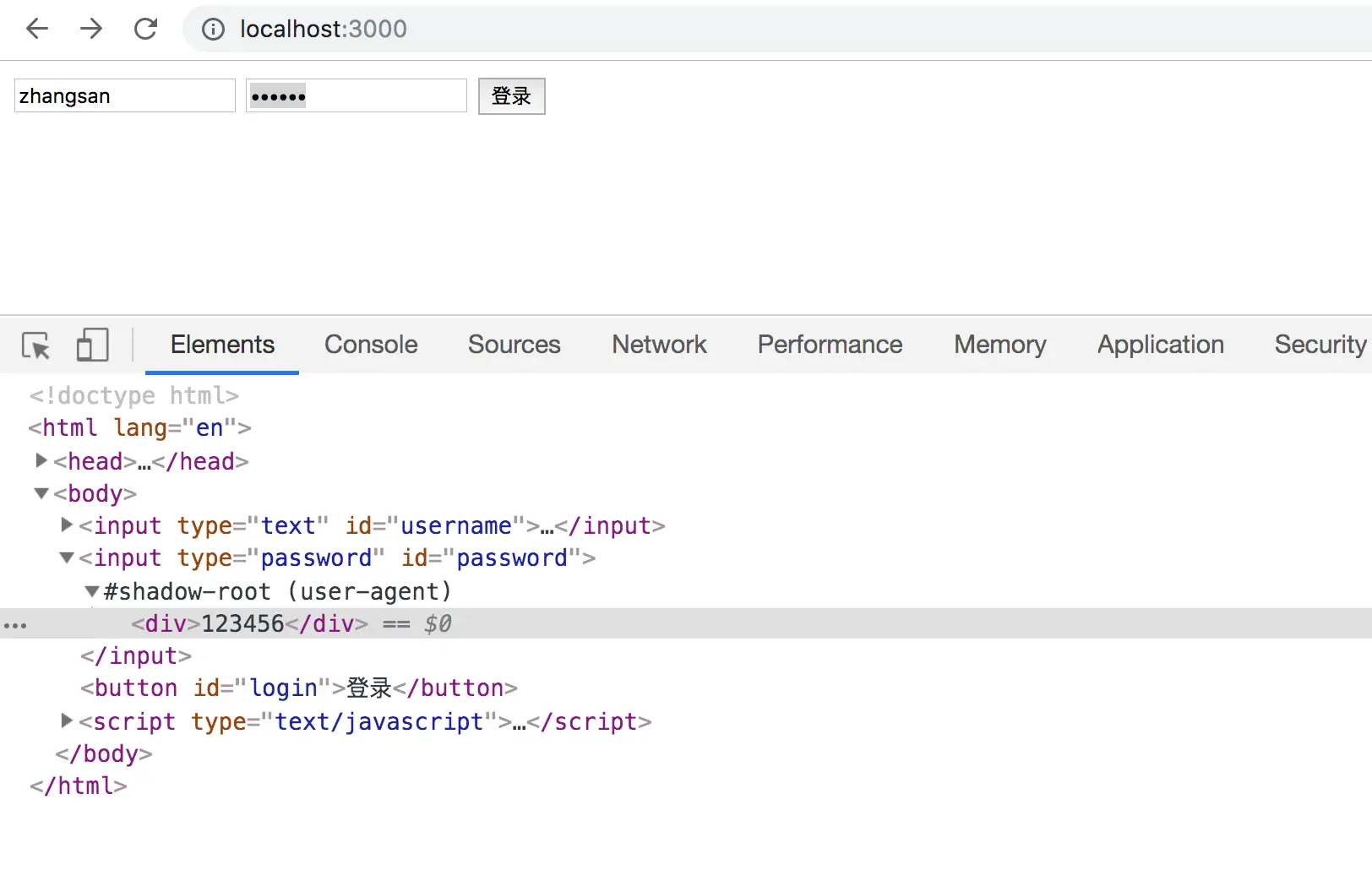The height and width of the screenshot is (870, 1372).
Task: Collapse the body element node
Action: [41, 493]
